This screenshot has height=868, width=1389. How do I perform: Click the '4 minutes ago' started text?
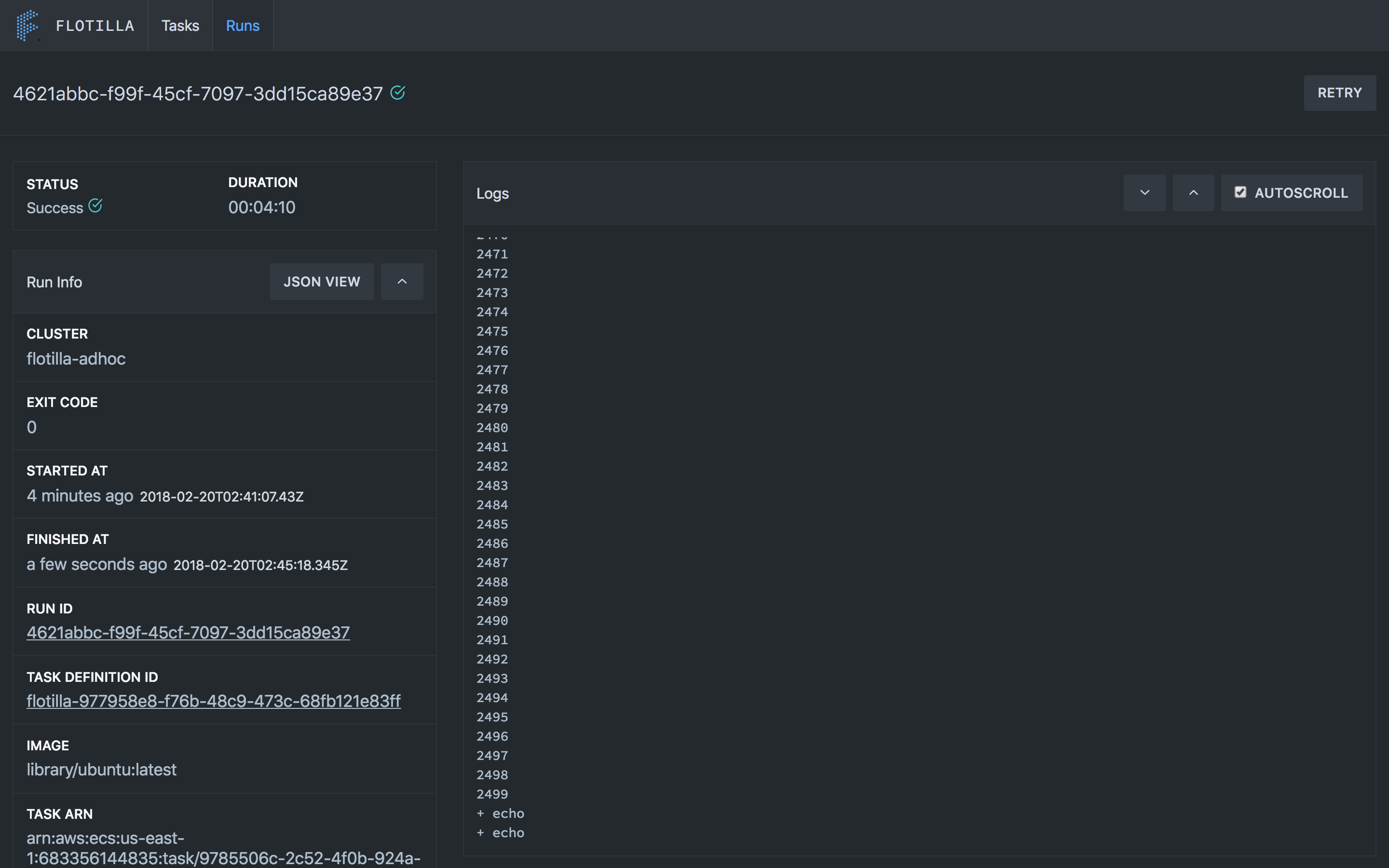point(80,496)
